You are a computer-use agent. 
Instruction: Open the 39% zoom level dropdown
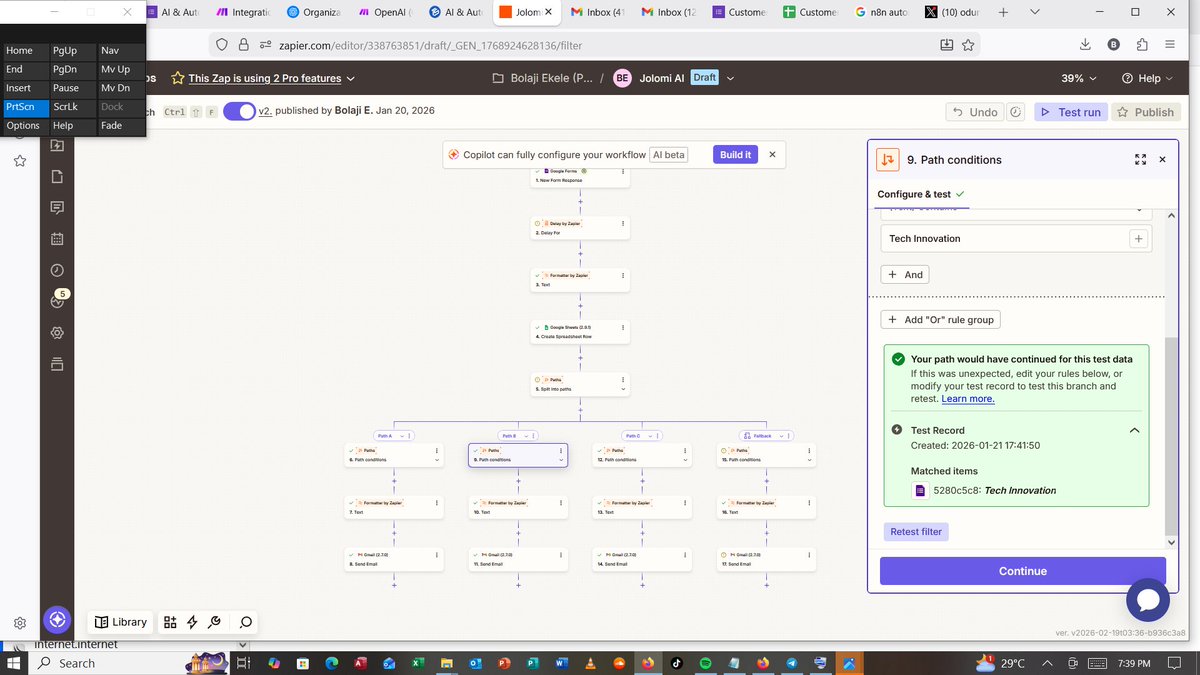(x=1079, y=78)
